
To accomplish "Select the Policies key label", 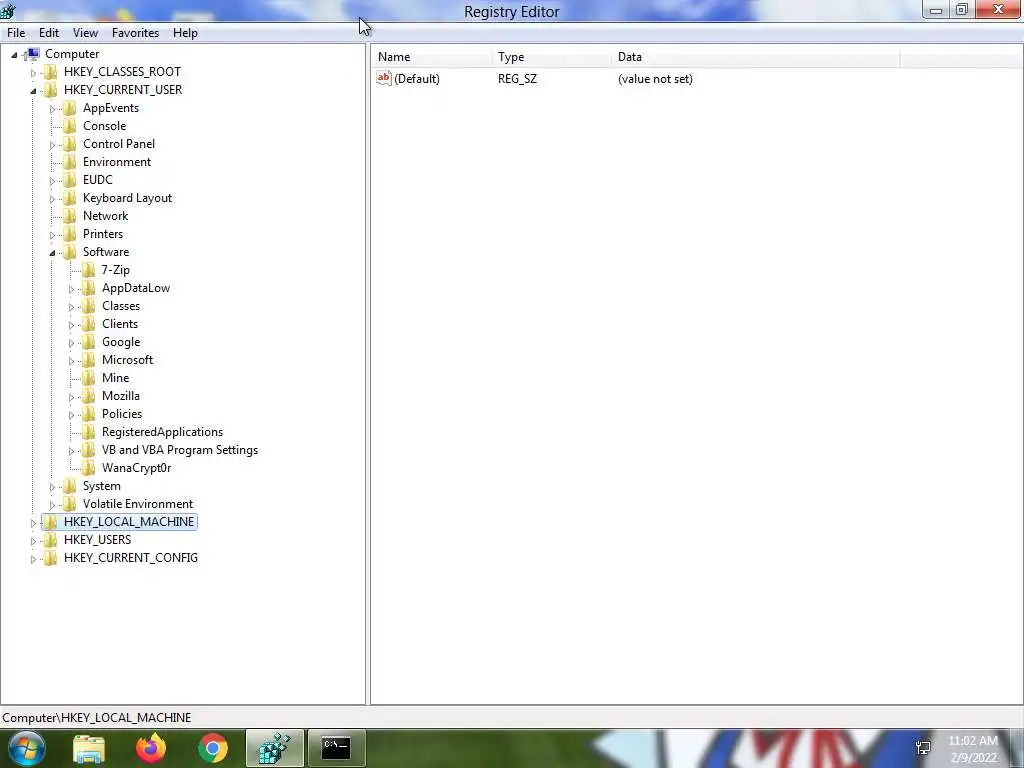I will pos(121,413).
